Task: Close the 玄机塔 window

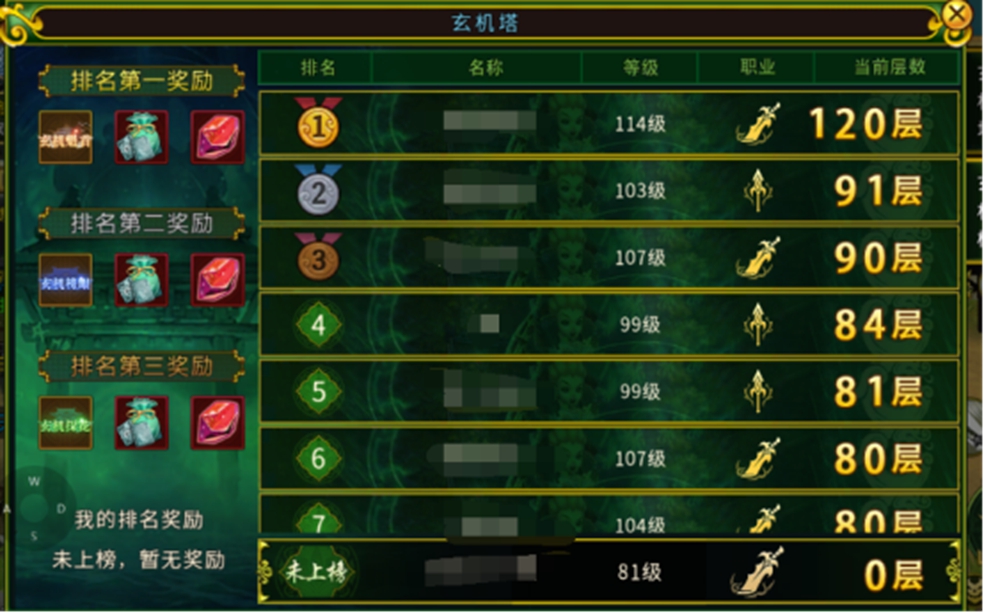Action: [956, 13]
